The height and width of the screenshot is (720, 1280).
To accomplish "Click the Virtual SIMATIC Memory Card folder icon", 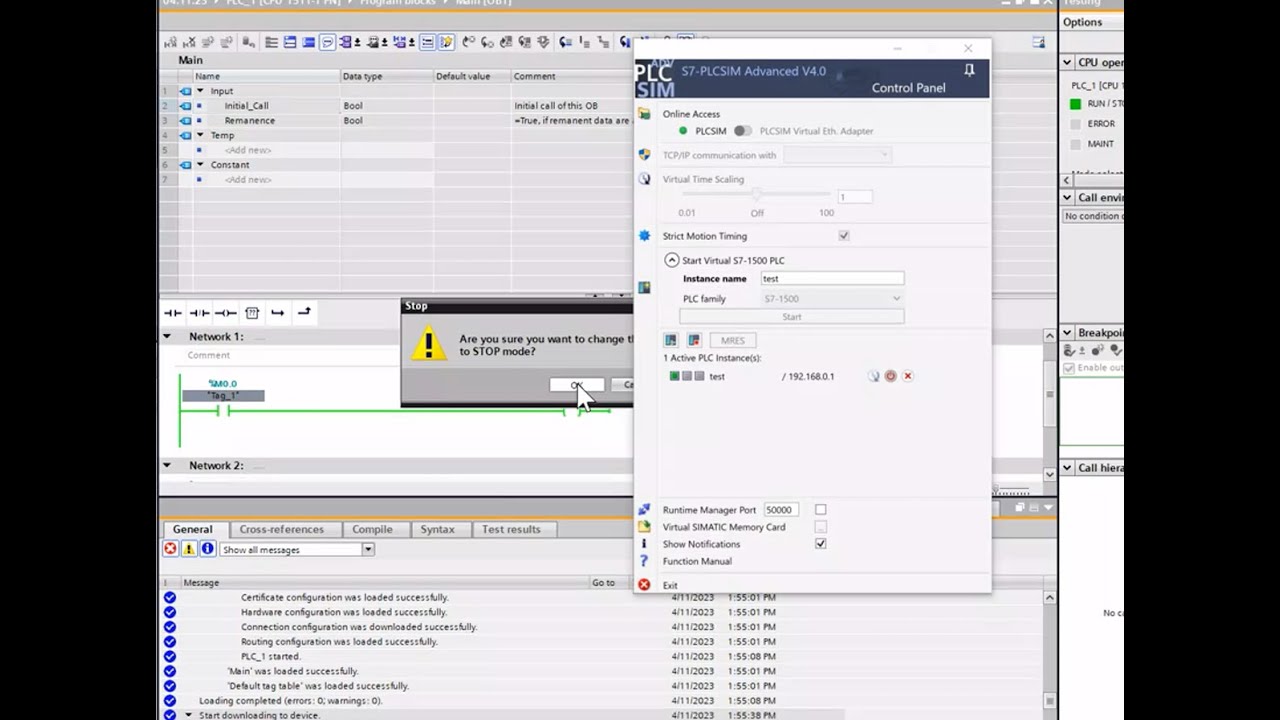I will [644, 527].
